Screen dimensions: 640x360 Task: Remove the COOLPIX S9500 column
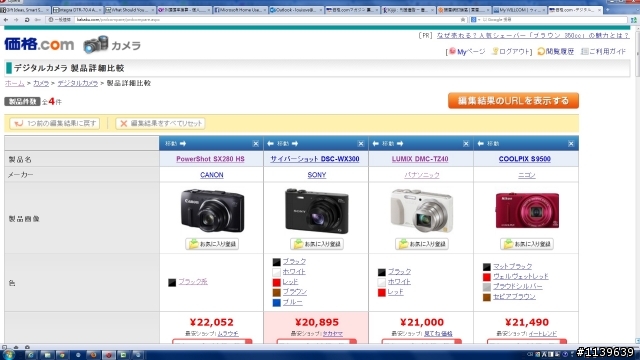click(571, 144)
